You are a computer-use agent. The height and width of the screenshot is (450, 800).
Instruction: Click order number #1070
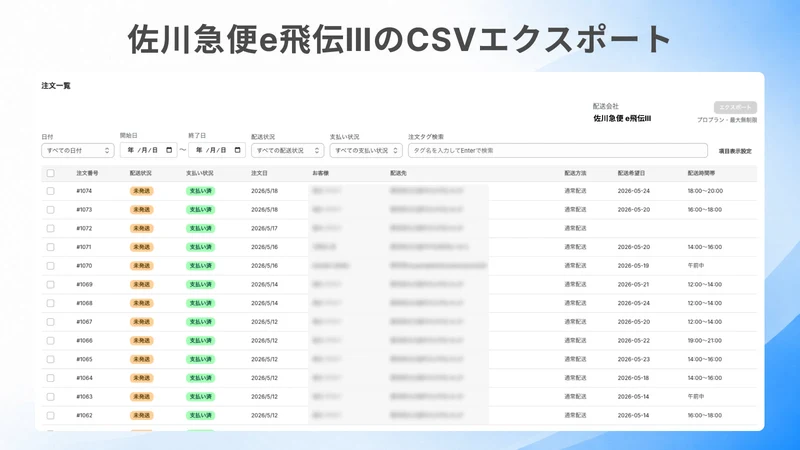pyautogui.click(x=84, y=266)
